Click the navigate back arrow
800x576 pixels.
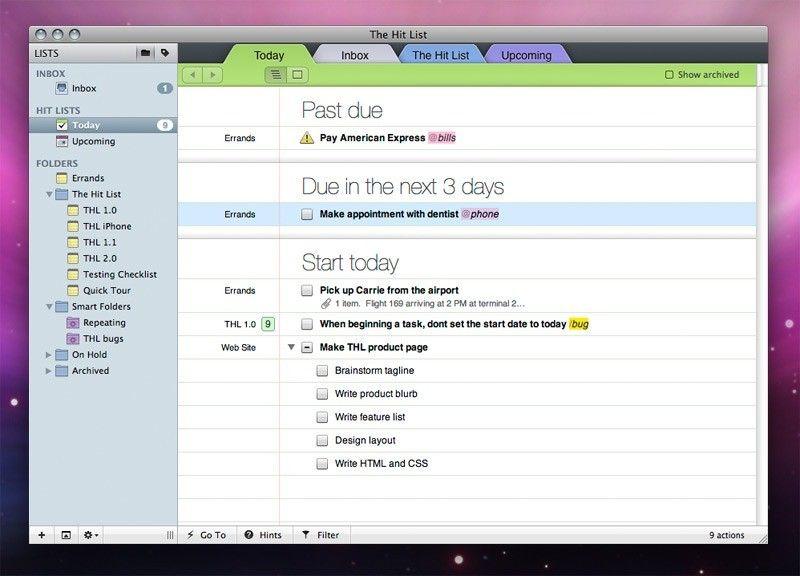[x=192, y=75]
